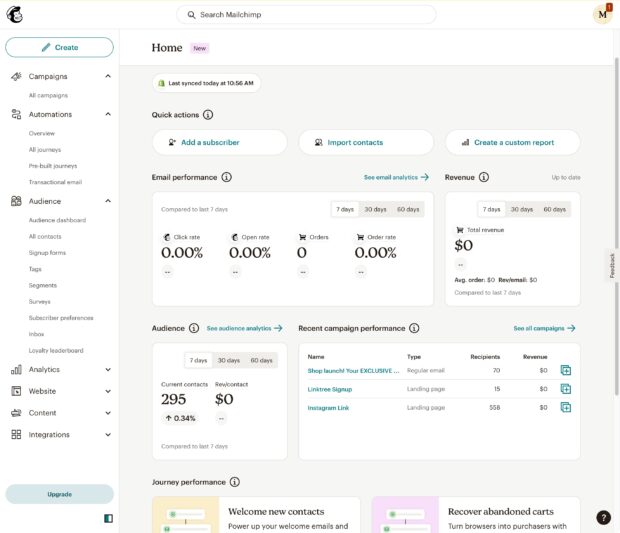Select 7 days in Revenue card
Image resolution: width=620 pixels, height=533 pixels.
(491, 209)
